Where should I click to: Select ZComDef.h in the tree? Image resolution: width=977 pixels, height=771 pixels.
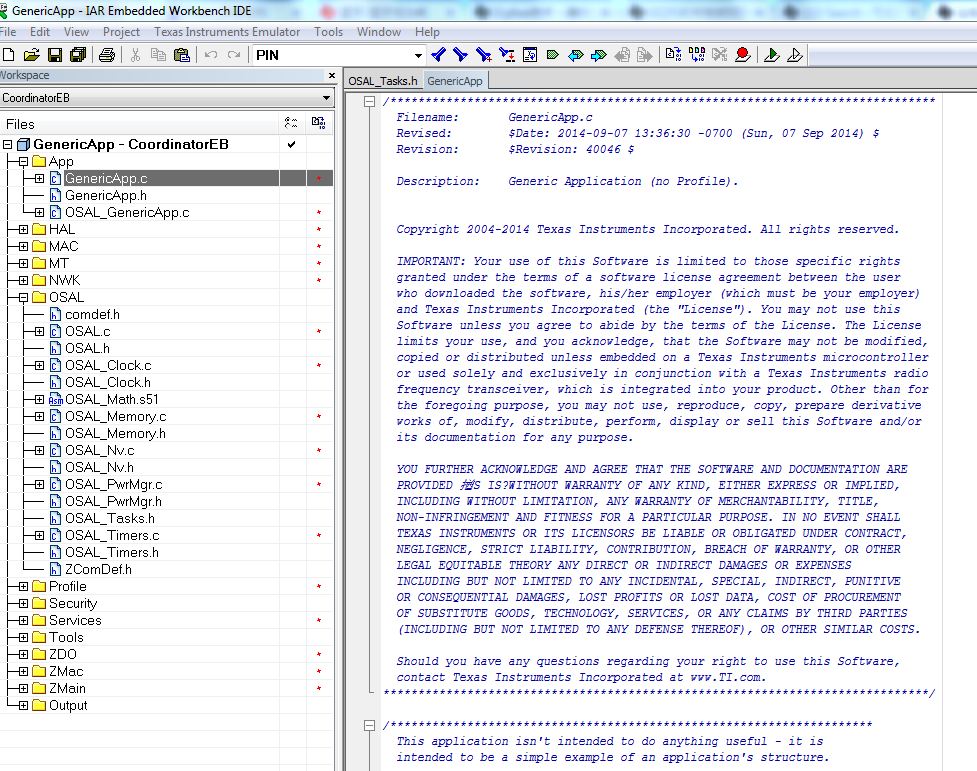click(x=98, y=570)
